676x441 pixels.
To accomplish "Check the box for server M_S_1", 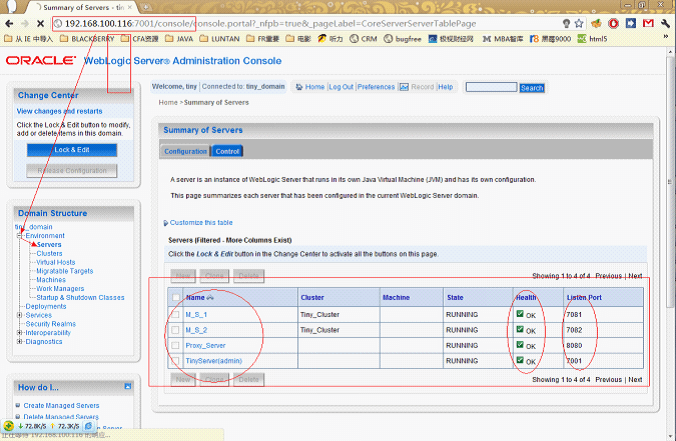I will point(175,315).
